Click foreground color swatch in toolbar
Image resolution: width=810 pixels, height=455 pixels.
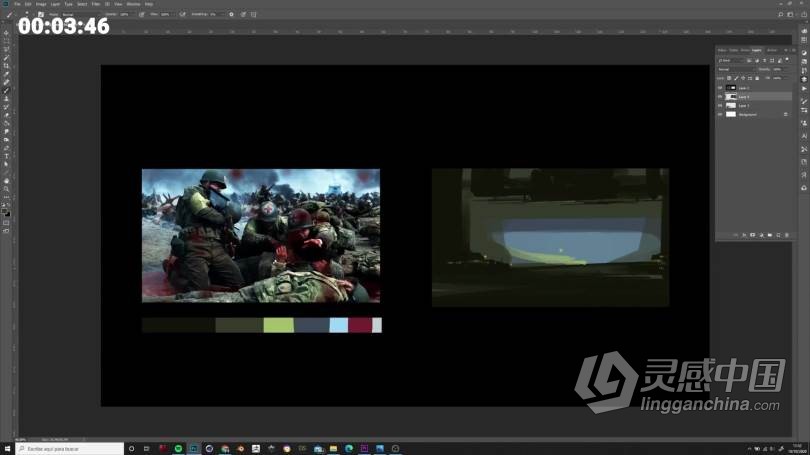click(5, 211)
